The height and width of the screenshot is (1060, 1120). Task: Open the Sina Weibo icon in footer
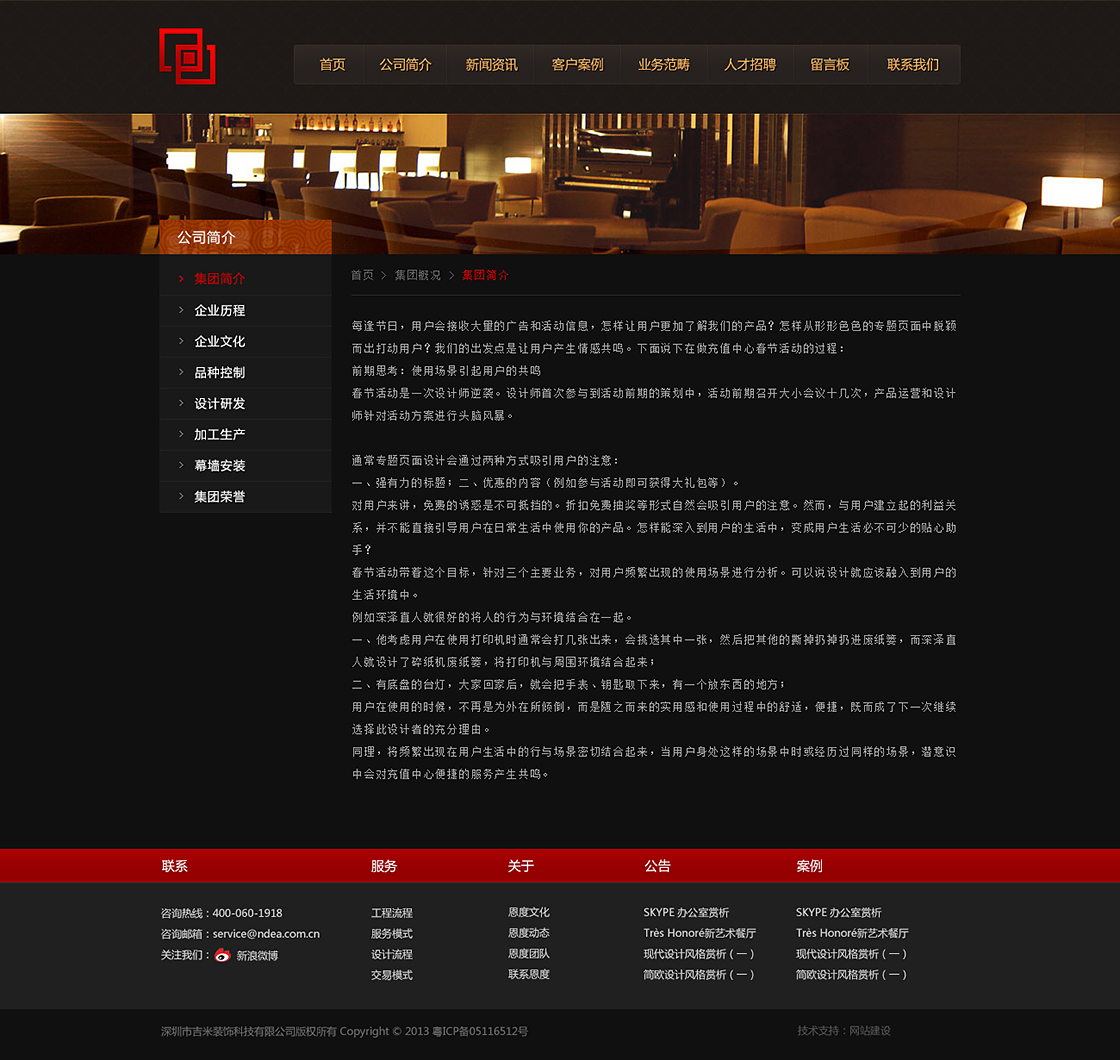(222, 955)
